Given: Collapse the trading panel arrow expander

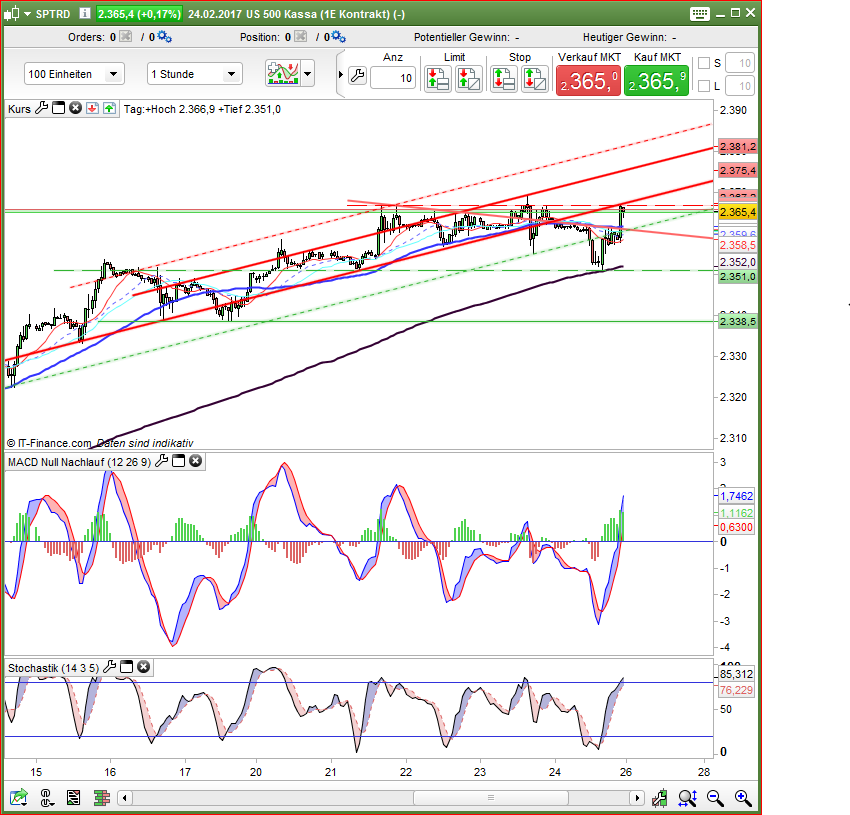Looking at the screenshot, I should [x=340, y=74].
